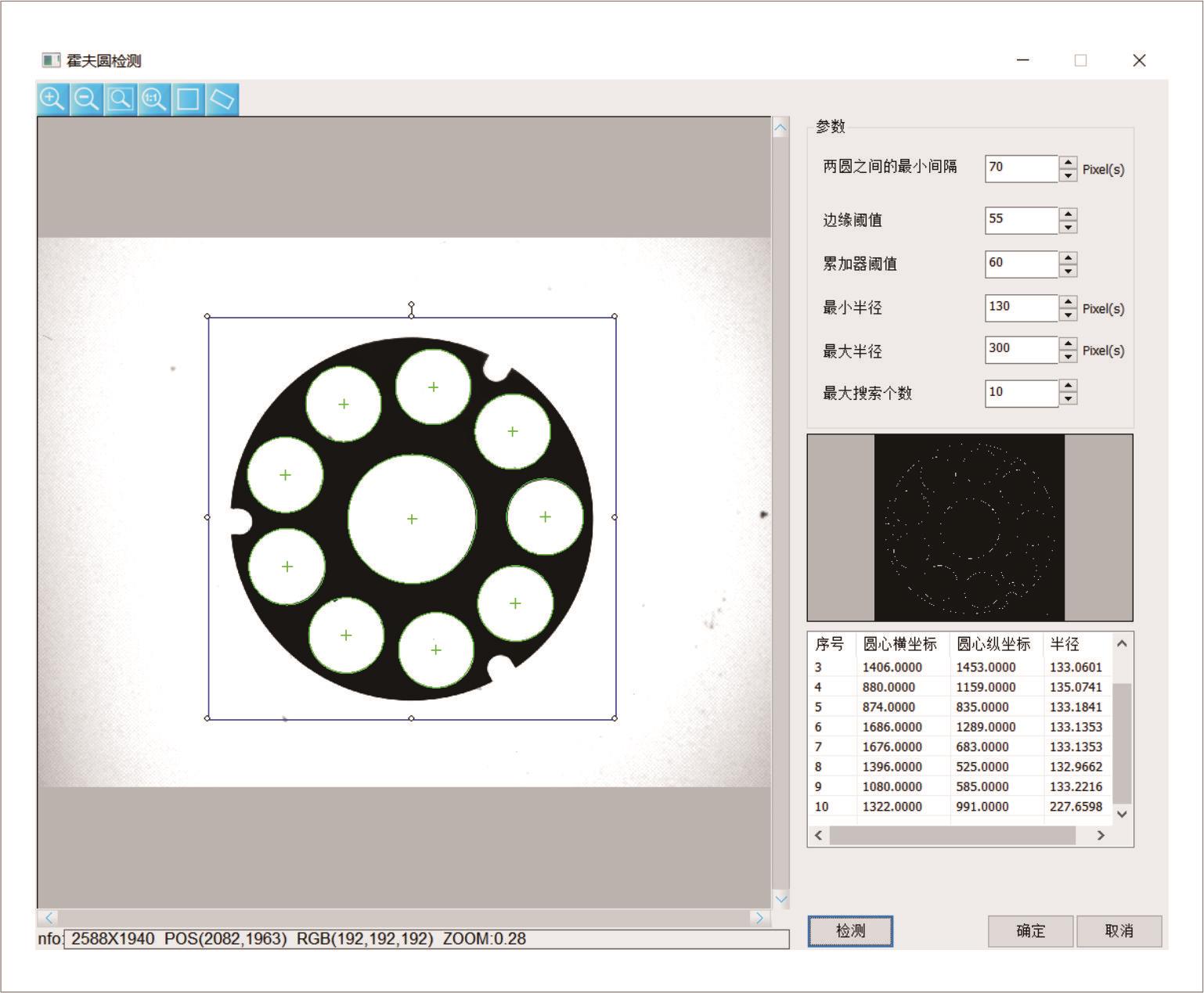Click the zoom out magnifier icon
The width and height of the screenshot is (1204, 993).
pyautogui.click(x=86, y=99)
